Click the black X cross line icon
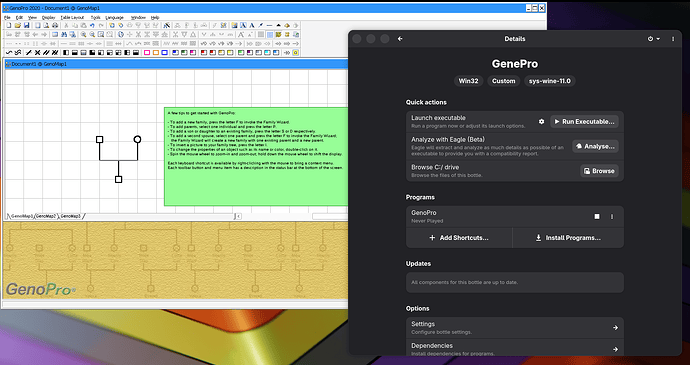The width and height of the screenshot is (690, 365). (37, 52)
